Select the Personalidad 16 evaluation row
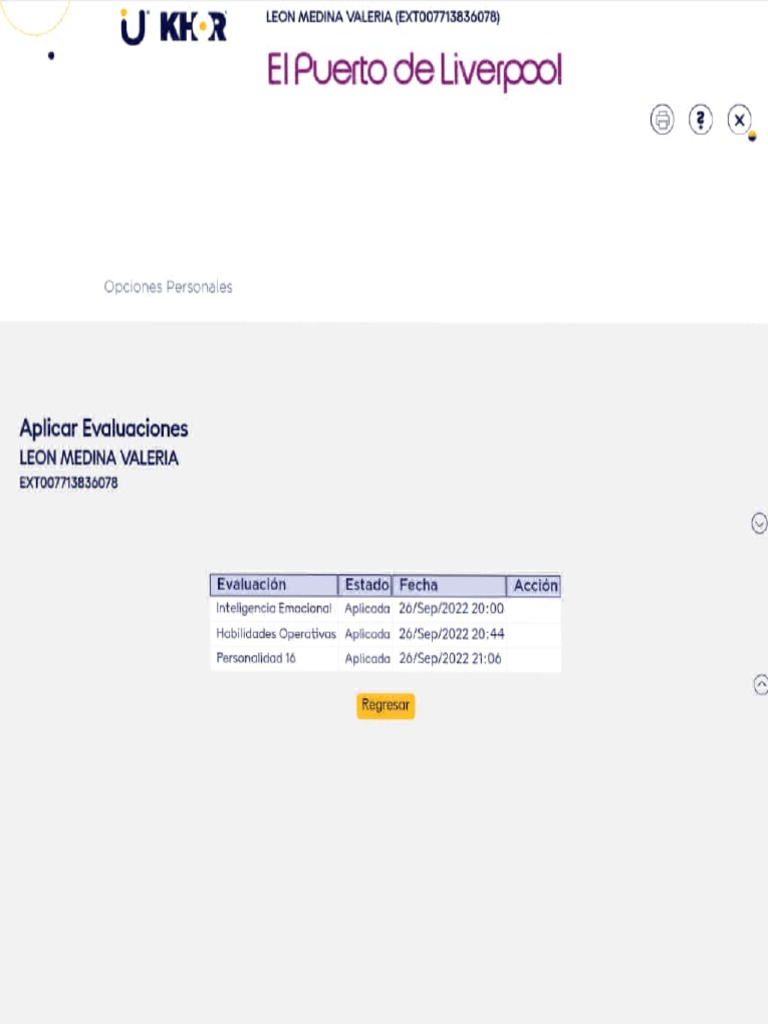Screen dimensions: 768x1024 coord(256,658)
